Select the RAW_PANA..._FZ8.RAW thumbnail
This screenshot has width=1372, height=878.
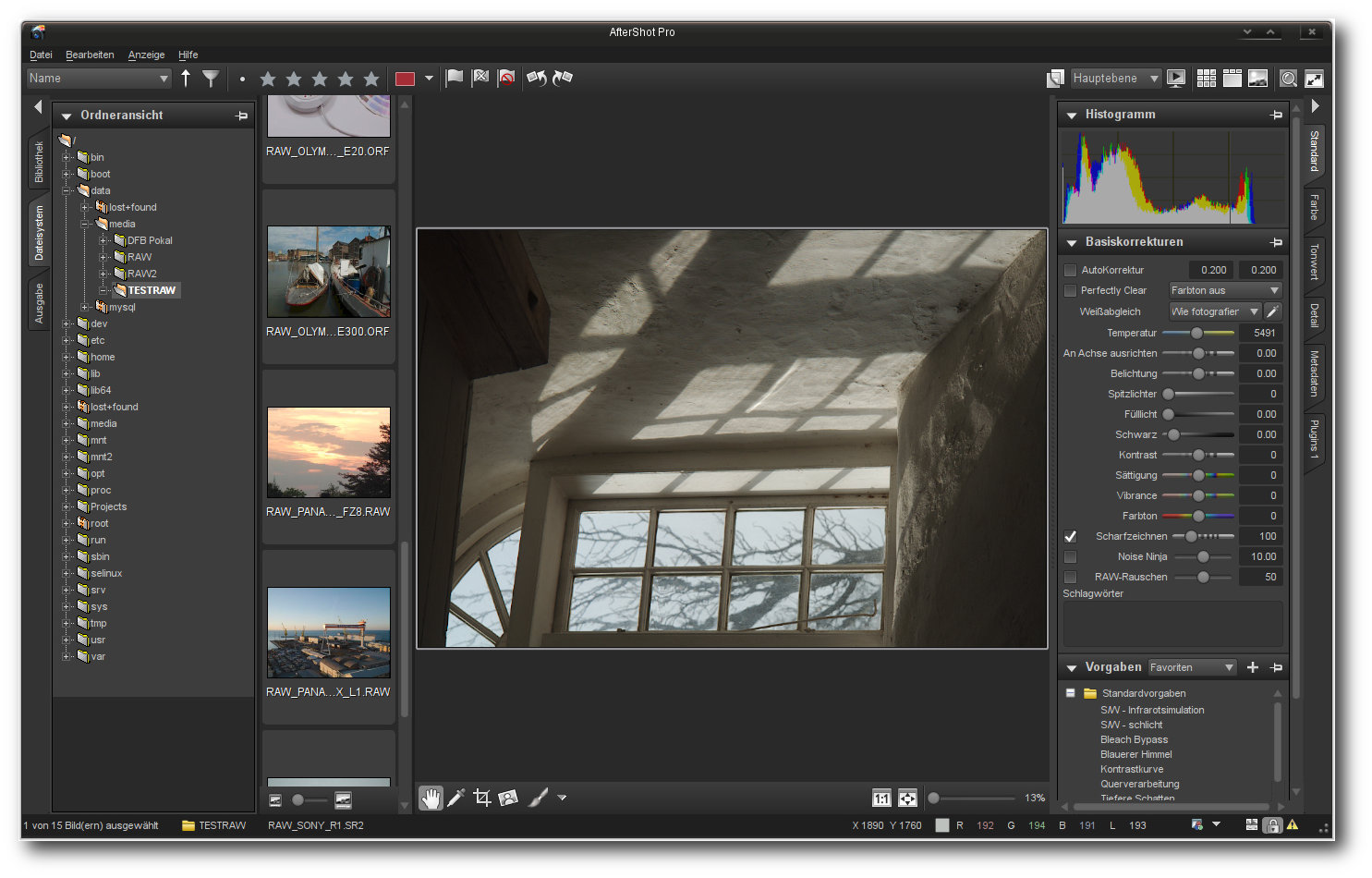[328, 453]
